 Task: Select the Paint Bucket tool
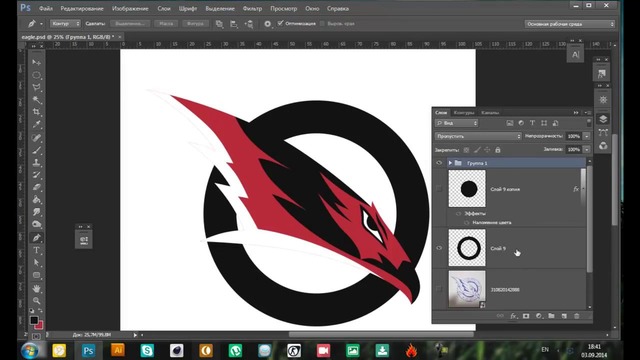tap(36, 200)
